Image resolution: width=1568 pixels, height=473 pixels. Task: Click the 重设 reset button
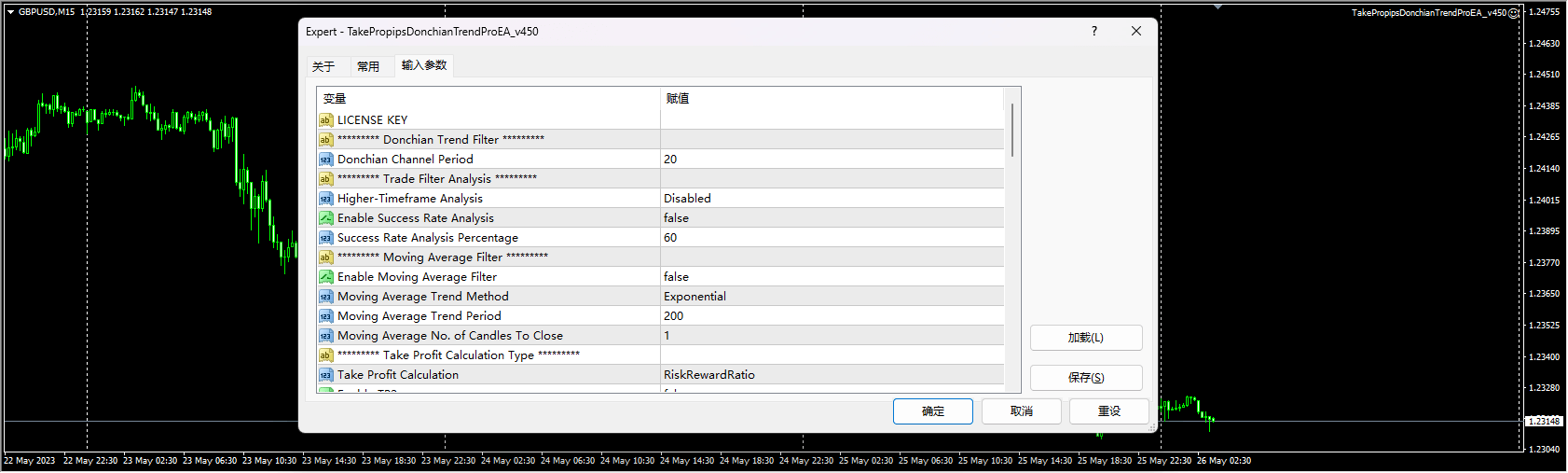[x=1109, y=411]
